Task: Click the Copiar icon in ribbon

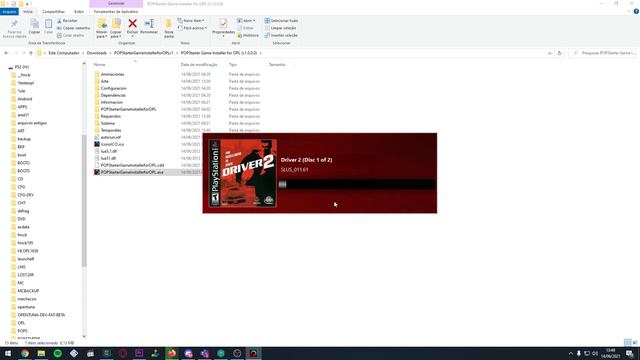Action: 34,26
